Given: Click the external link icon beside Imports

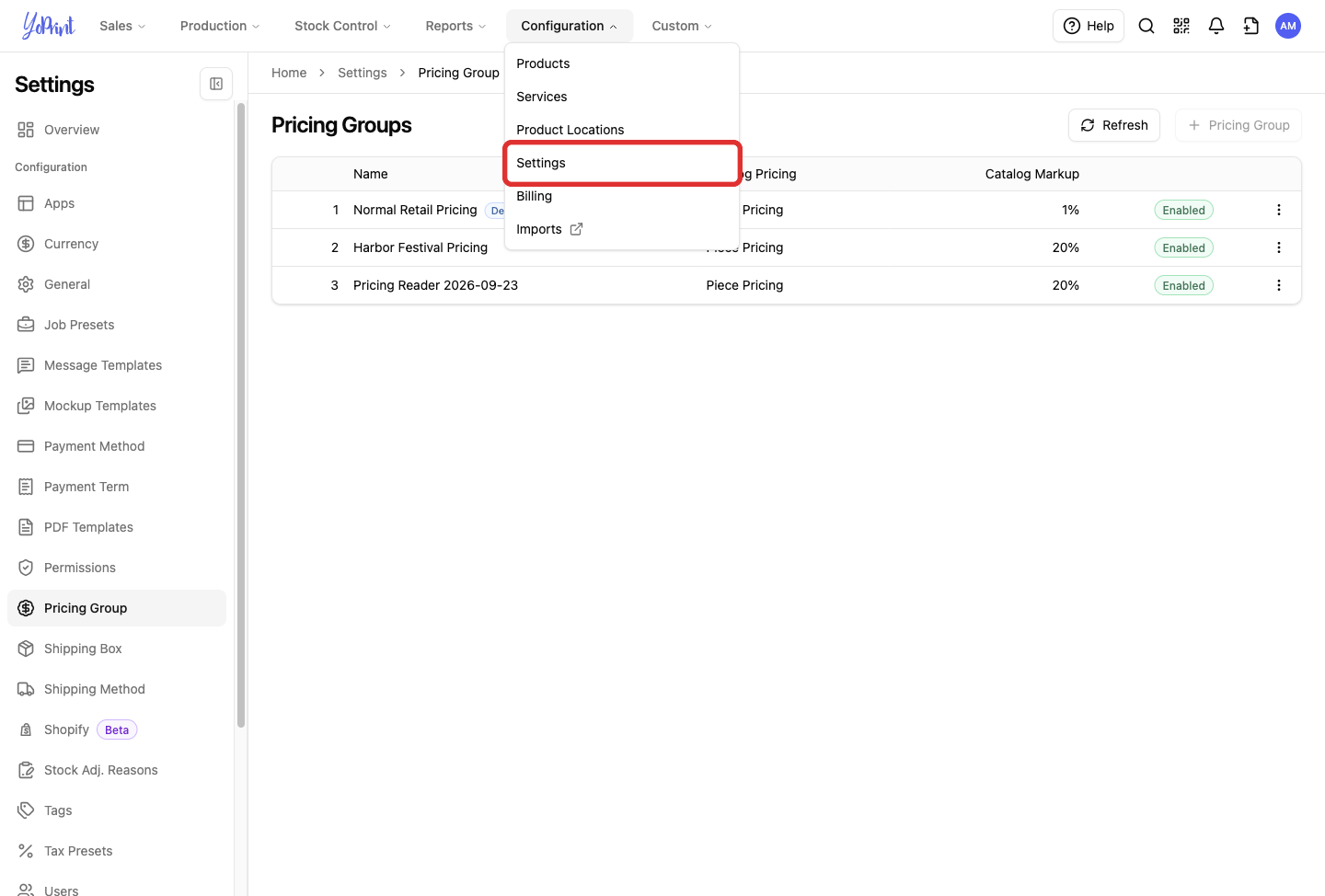Looking at the screenshot, I should pyautogui.click(x=576, y=229).
